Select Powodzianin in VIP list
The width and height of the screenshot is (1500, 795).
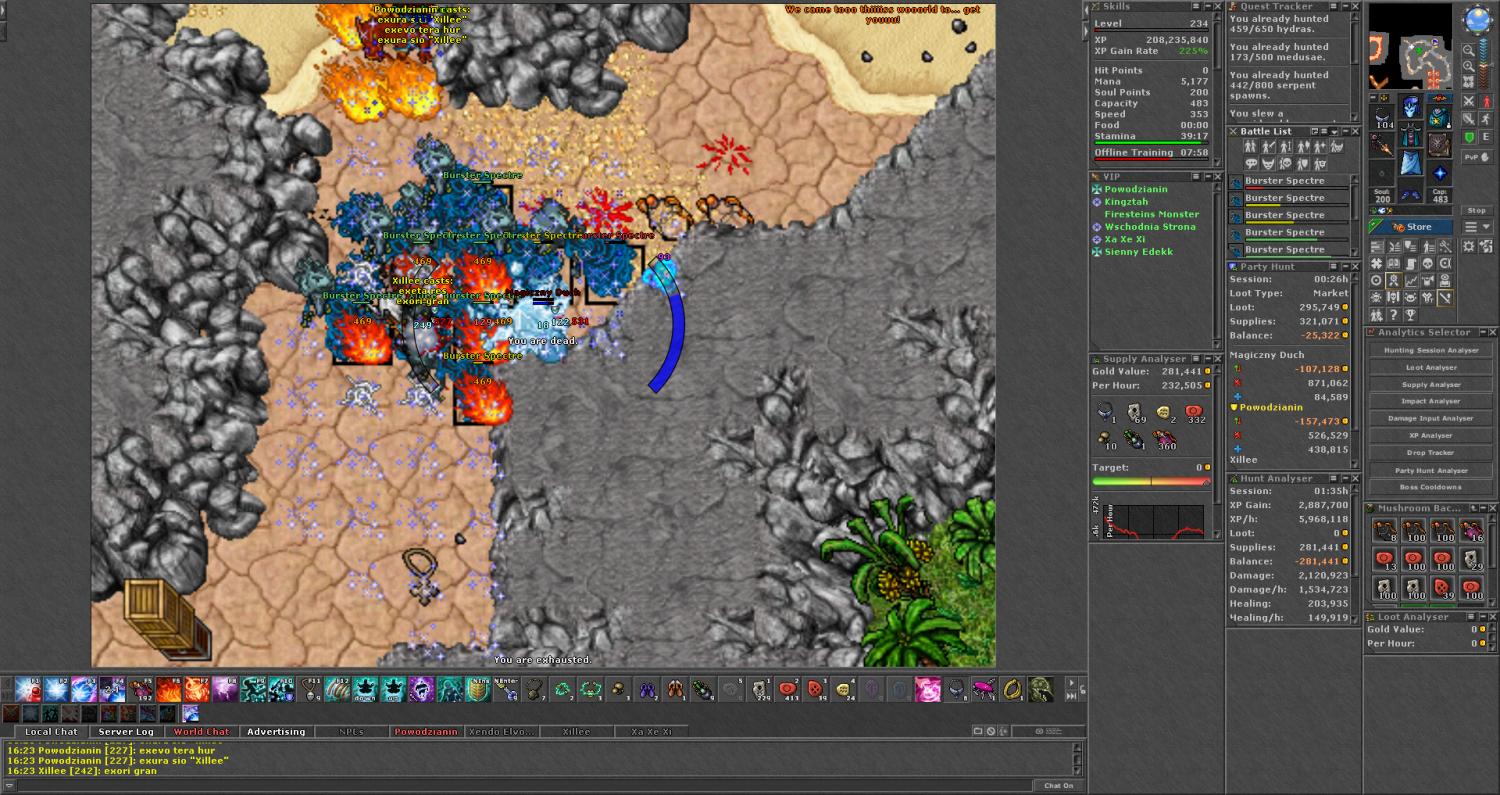click(x=1135, y=189)
